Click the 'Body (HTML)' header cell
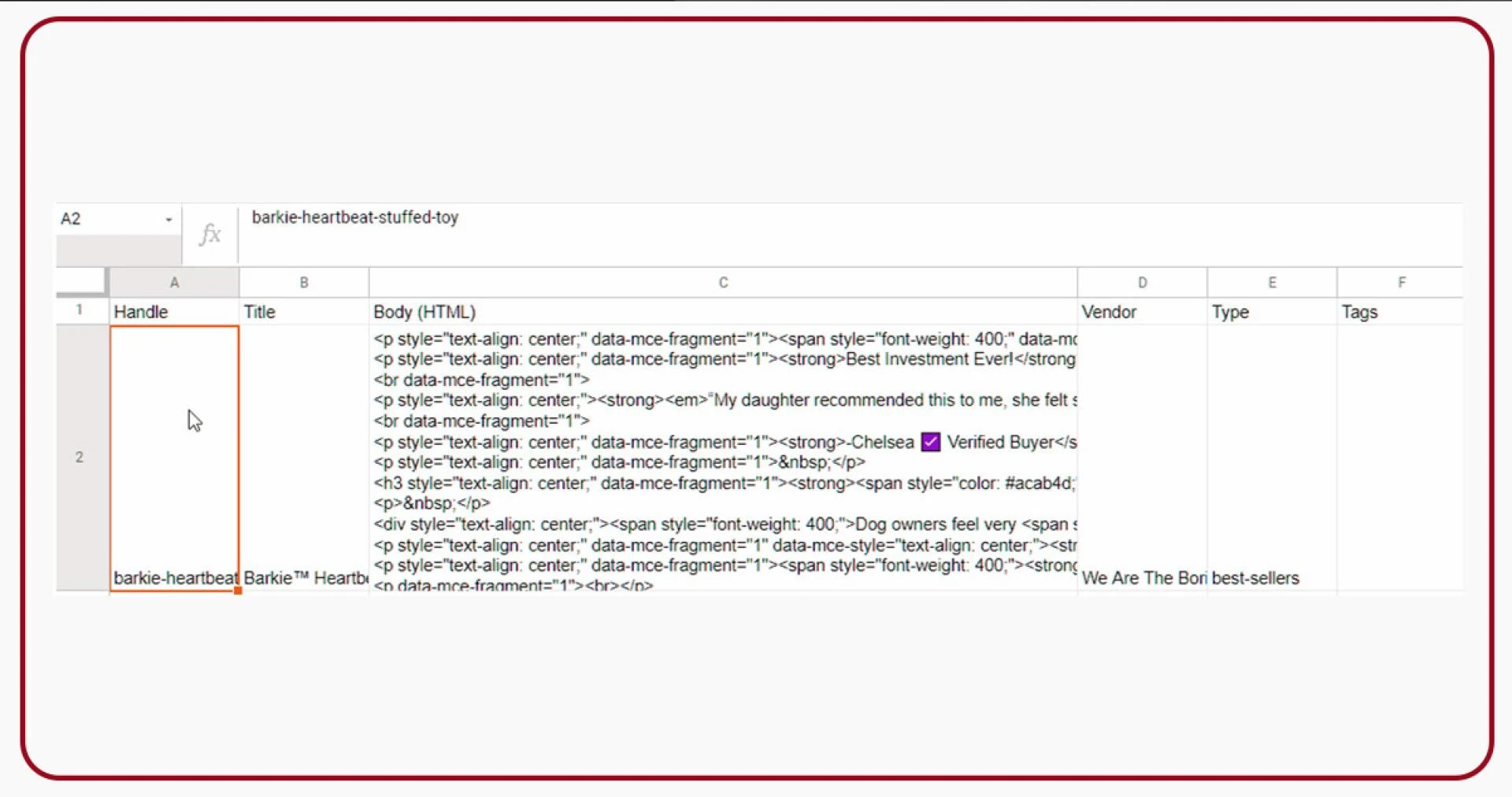The width and height of the screenshot is (1512, 797). [x=723, y=311]
